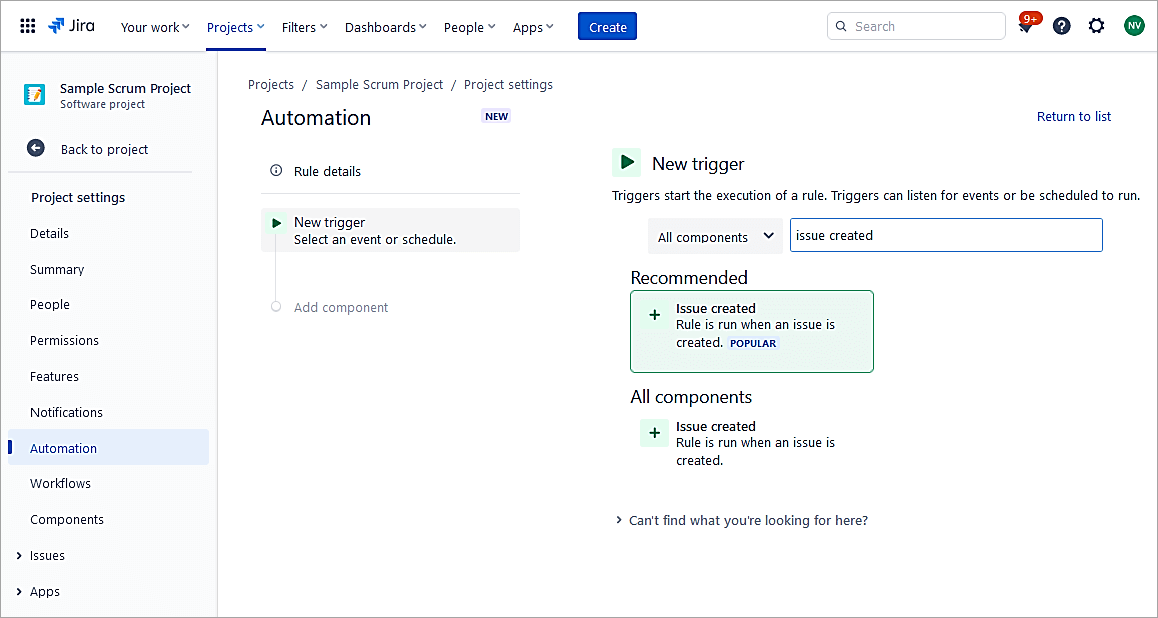Select Workflows in project settings sidebar

point(60,484)
